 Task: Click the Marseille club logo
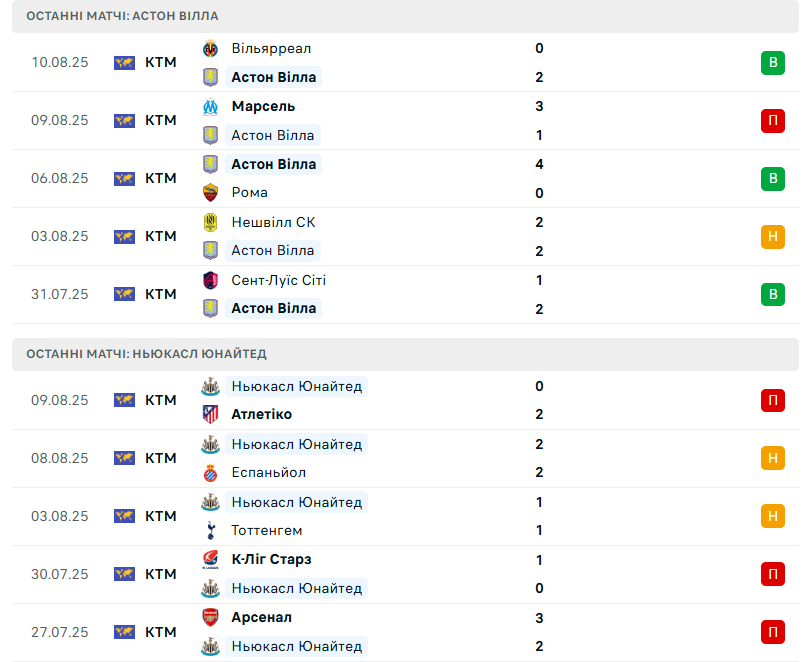(x=210, y=106)
